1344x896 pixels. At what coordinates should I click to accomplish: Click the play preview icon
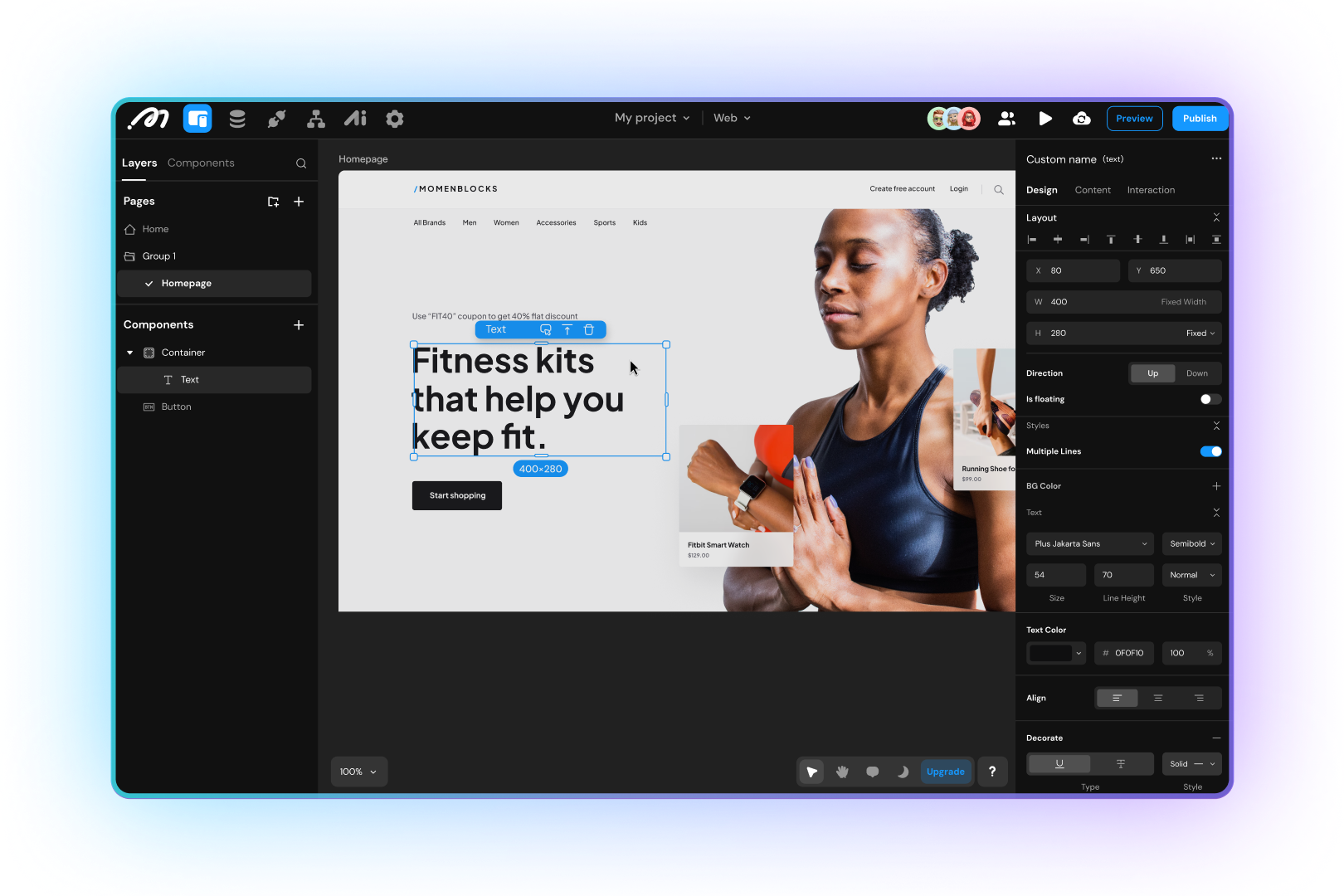[1045, 119]
